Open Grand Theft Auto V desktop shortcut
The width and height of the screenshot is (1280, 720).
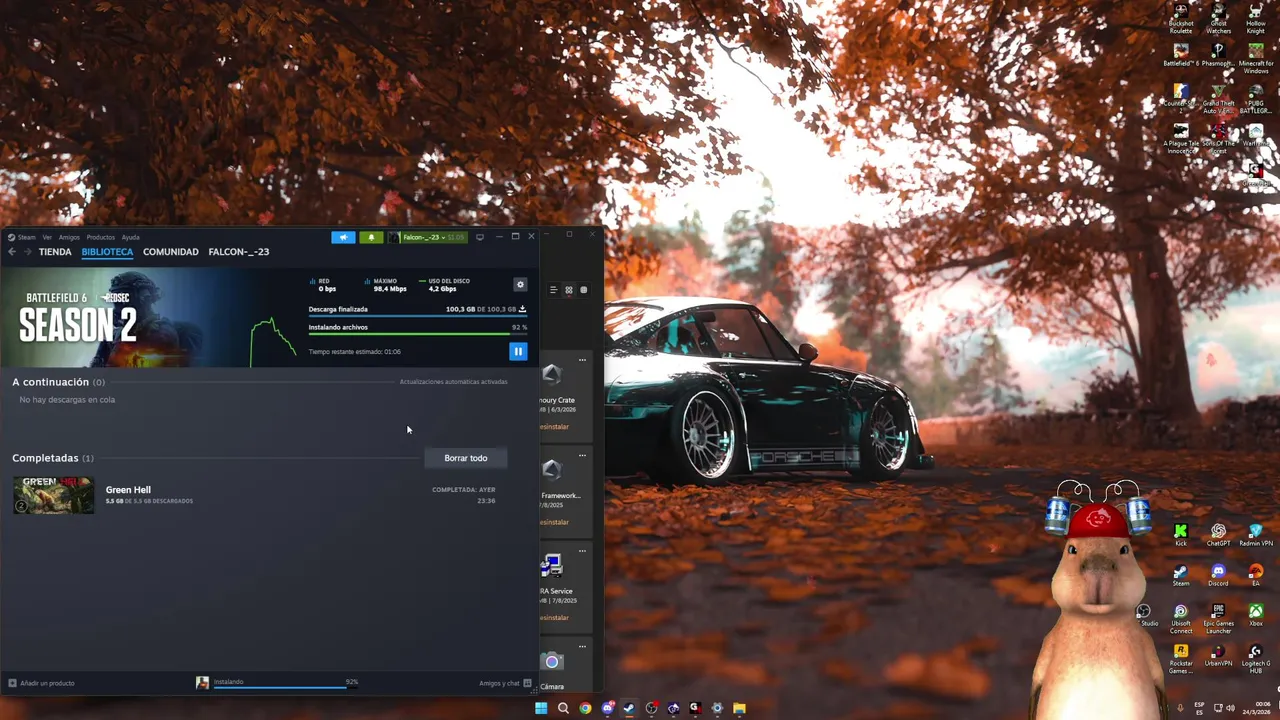pyautogui.click(x=1218, y=98)
